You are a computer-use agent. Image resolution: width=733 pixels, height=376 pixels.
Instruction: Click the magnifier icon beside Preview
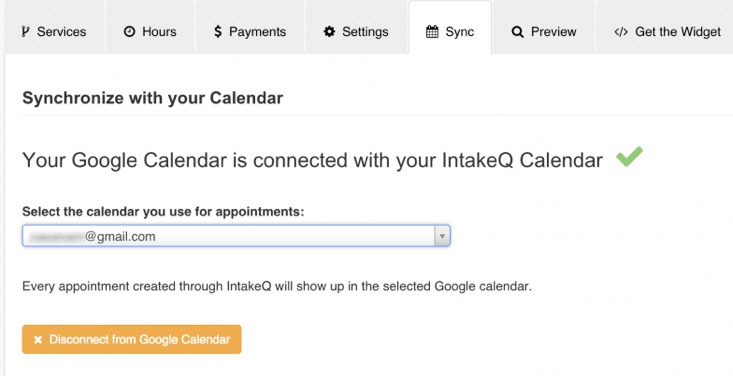coord(517,32)
